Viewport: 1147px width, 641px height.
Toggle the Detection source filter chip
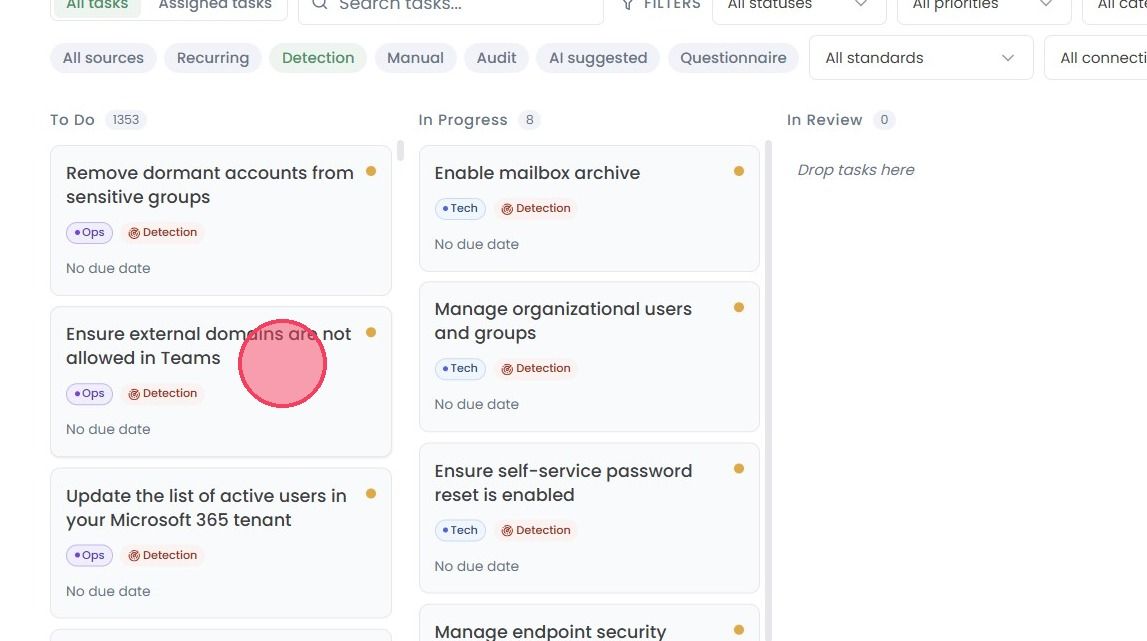tap(318, 58)
